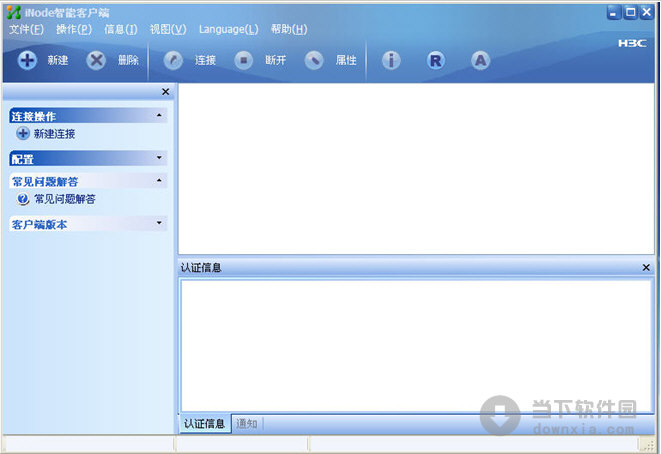Switch to the 通知 tab
Screen dimensions: 661x454
246,424
